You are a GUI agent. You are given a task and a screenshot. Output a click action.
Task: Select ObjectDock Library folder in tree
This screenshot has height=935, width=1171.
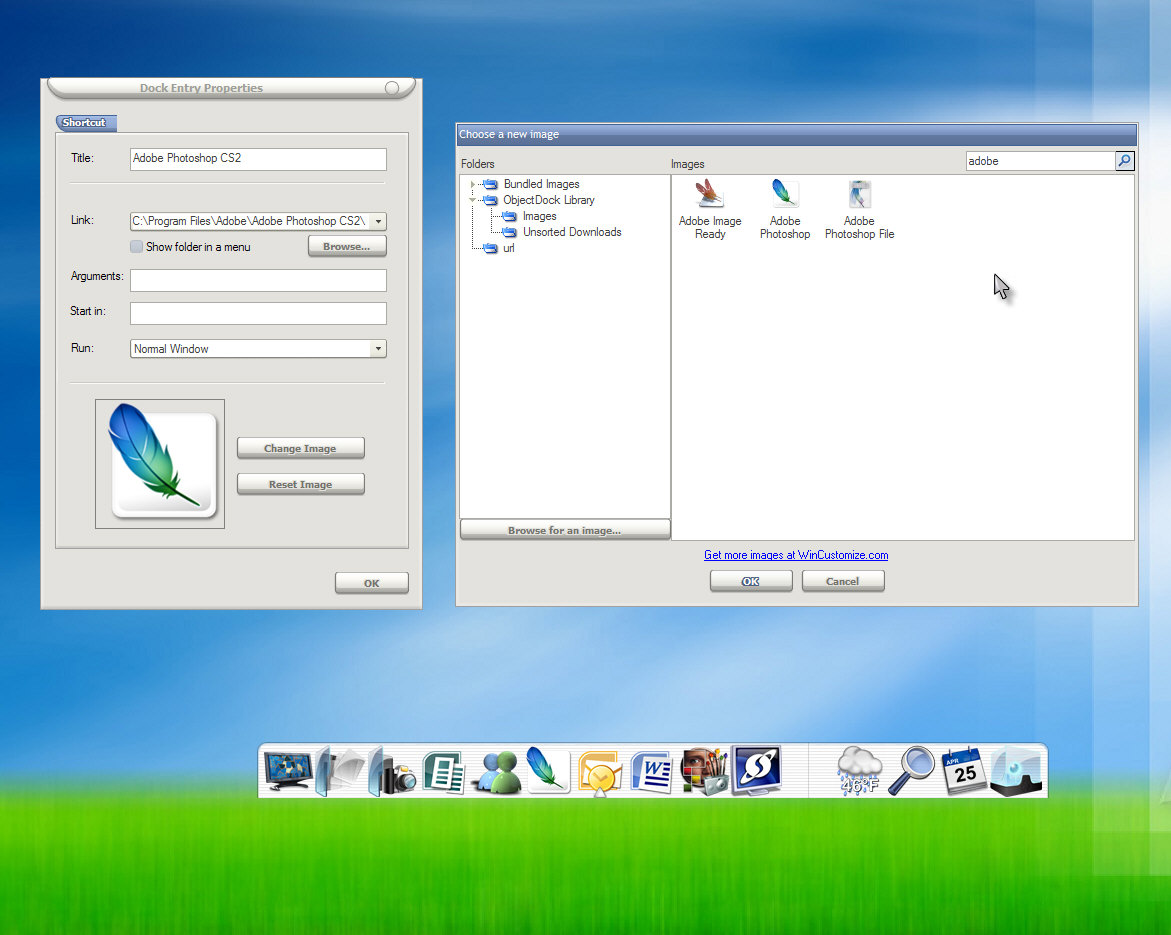pos(549,200)
